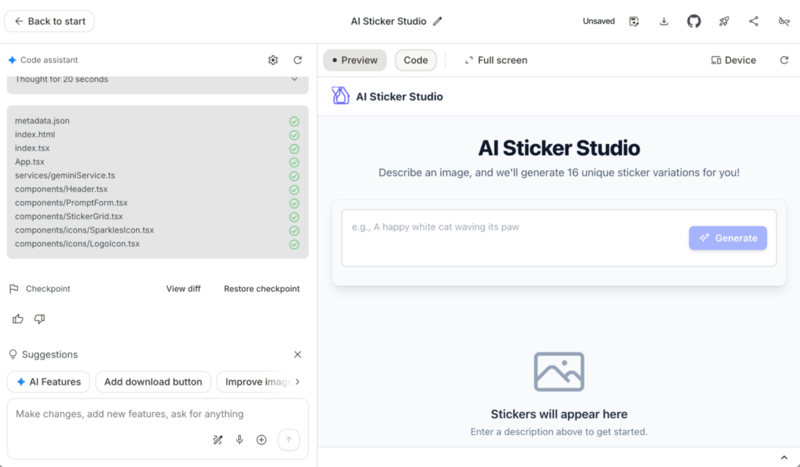Click index.html file entry
Screen dimensions: 800x467
coord(35,135)
